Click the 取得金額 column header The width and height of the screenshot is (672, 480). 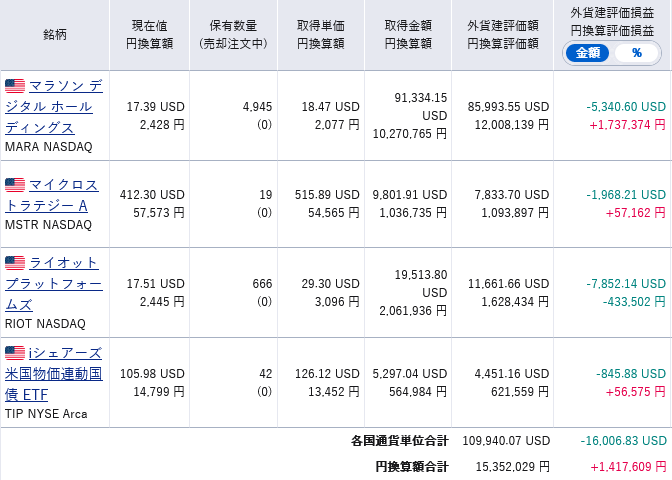click(x=408, y=34)
